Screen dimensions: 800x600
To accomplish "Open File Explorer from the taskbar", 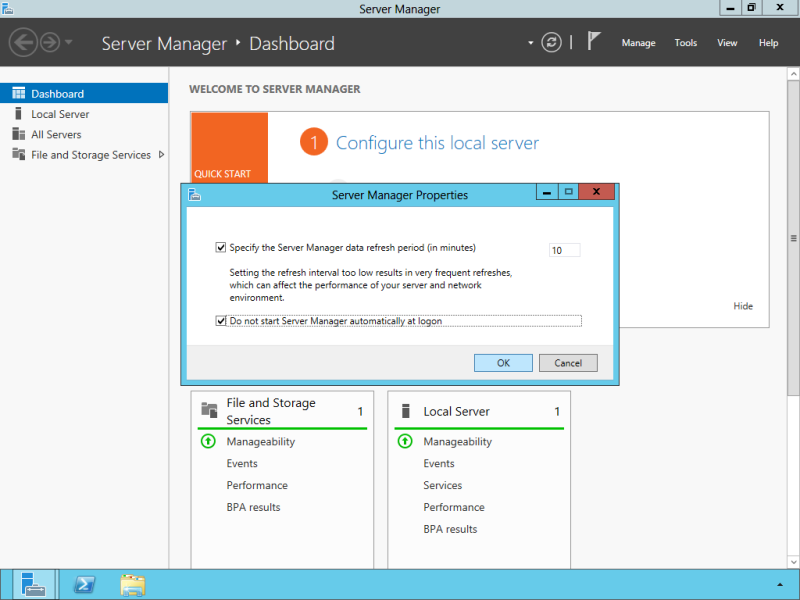I will pyautogui.click(x=133, y=585).
